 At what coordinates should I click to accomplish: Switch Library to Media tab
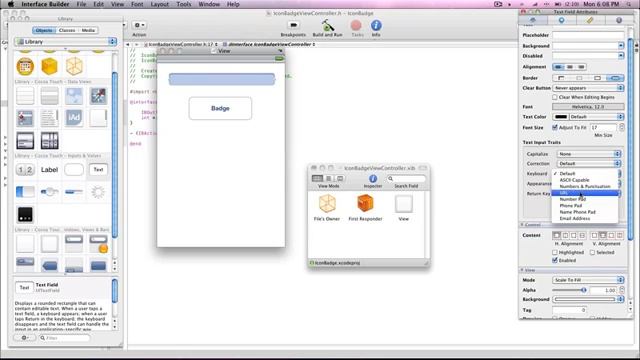88,30
